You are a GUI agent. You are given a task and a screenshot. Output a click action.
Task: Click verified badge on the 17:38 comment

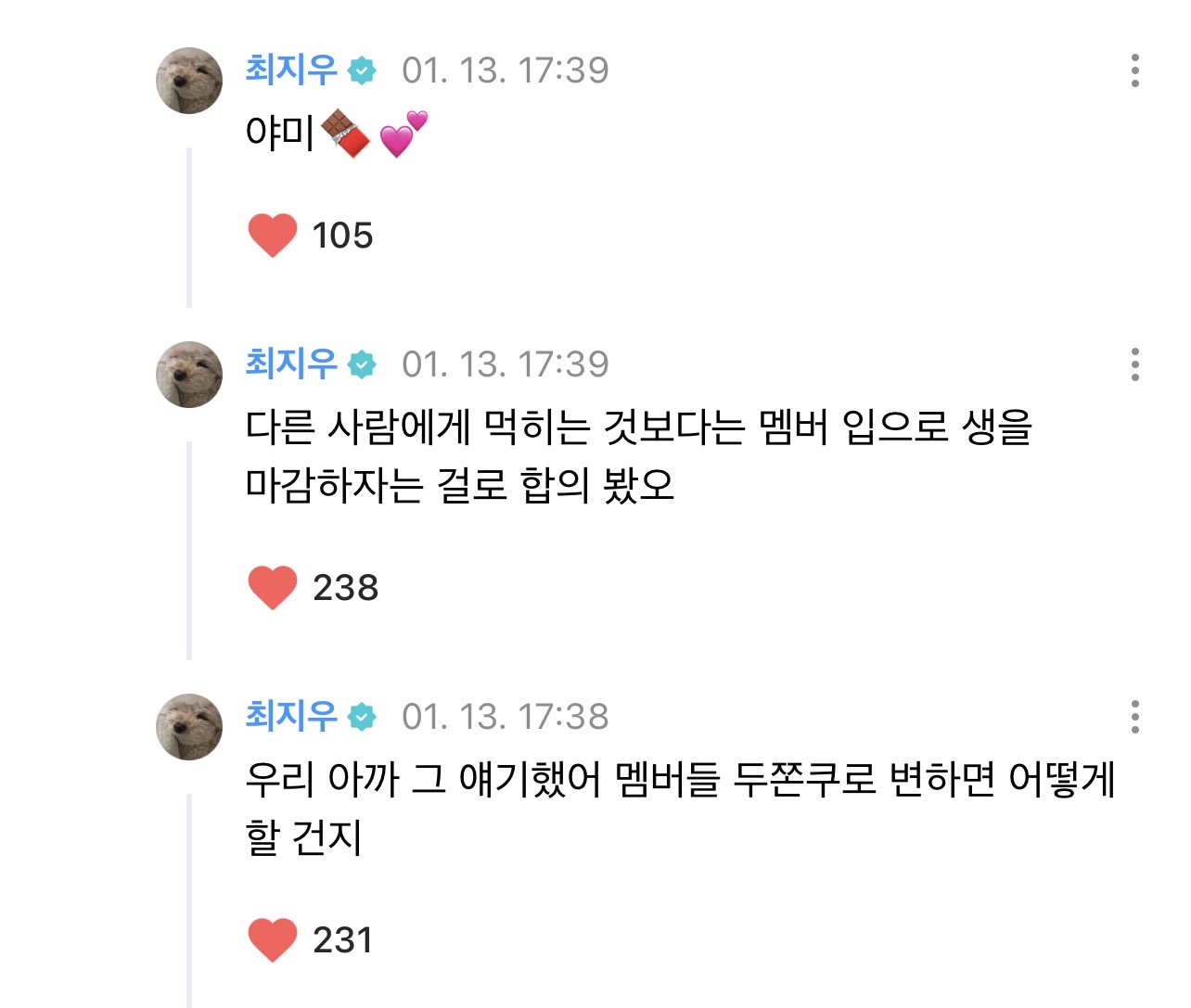(x=362, y=717)
